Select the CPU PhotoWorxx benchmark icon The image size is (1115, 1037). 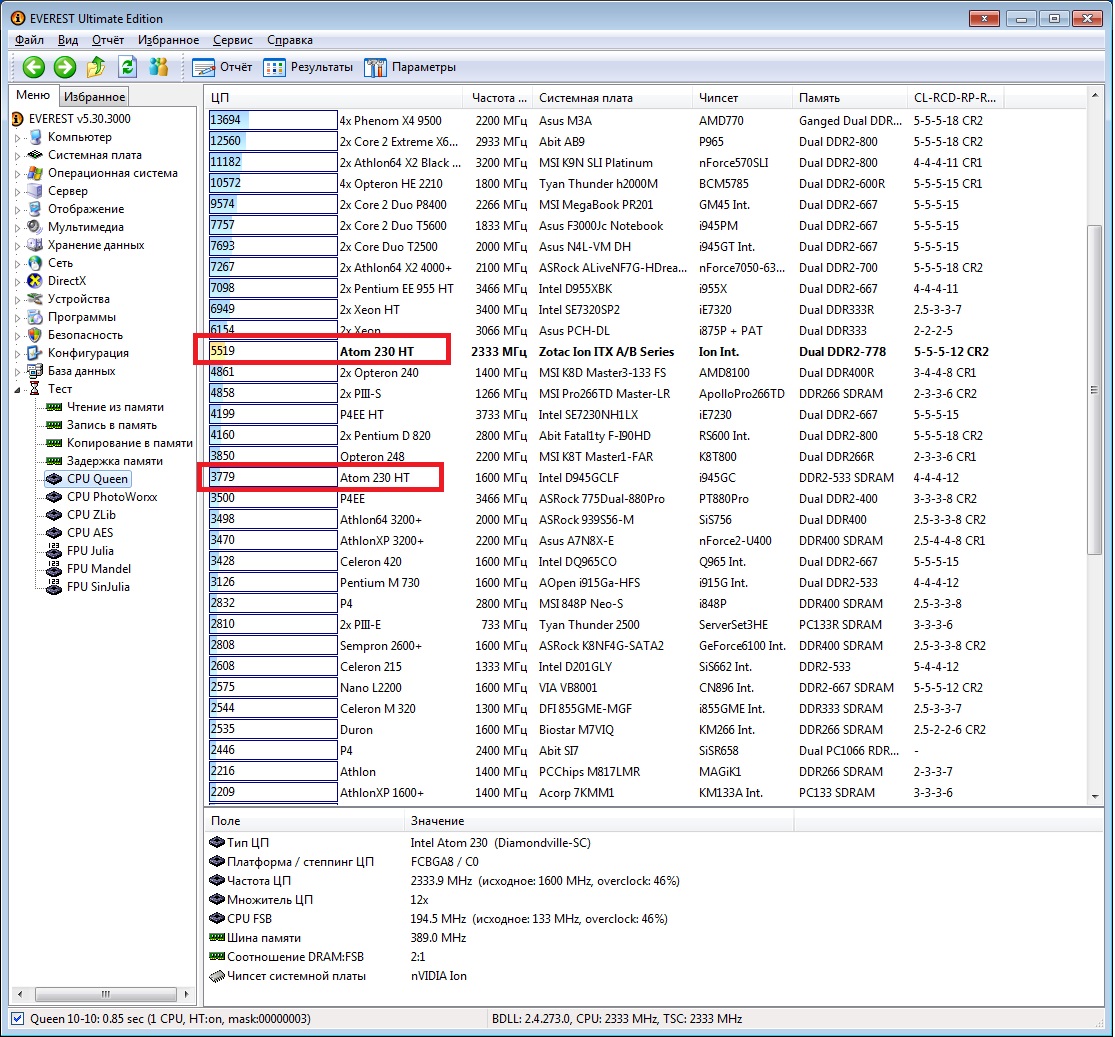54,496
